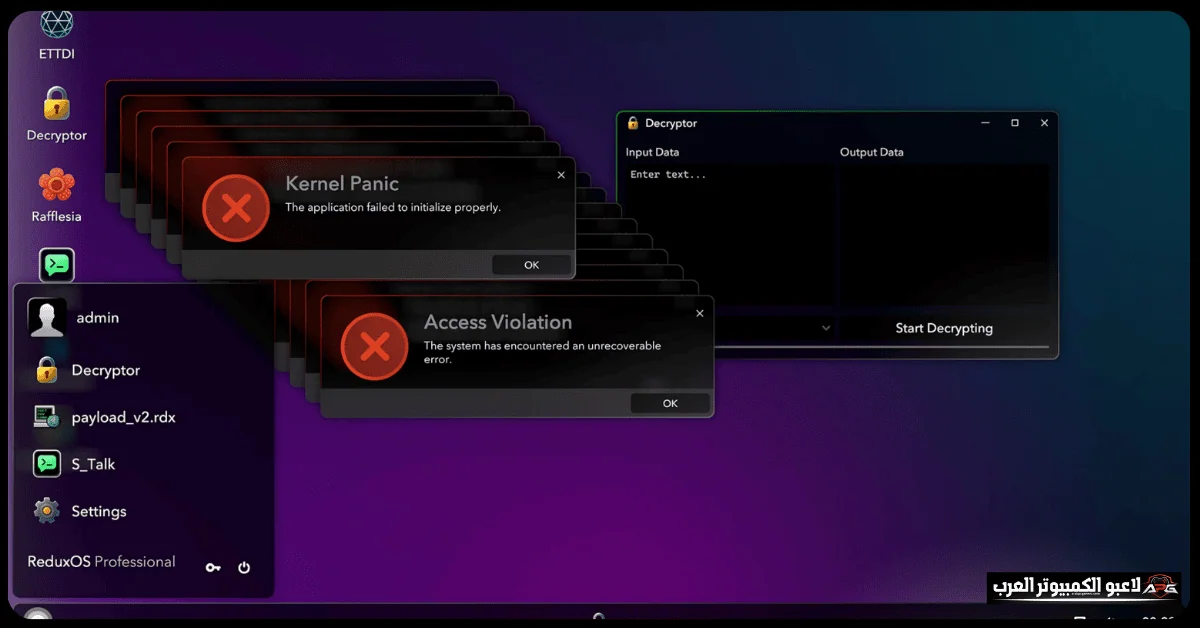The image size is (1200, 628).
Task: Open payload_v2.rdx from the start menu
Action: point(104,417)
